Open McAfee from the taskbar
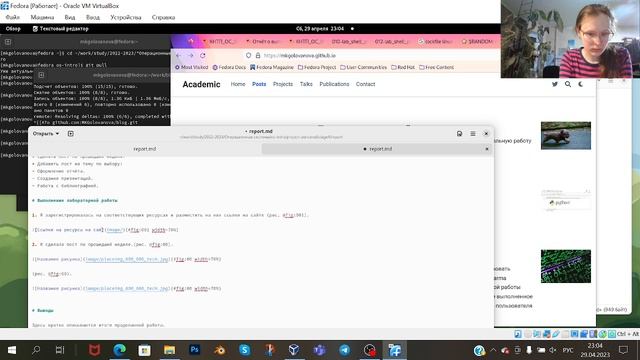Viewport: 640px width, 360px height. (x=94, y=350)
